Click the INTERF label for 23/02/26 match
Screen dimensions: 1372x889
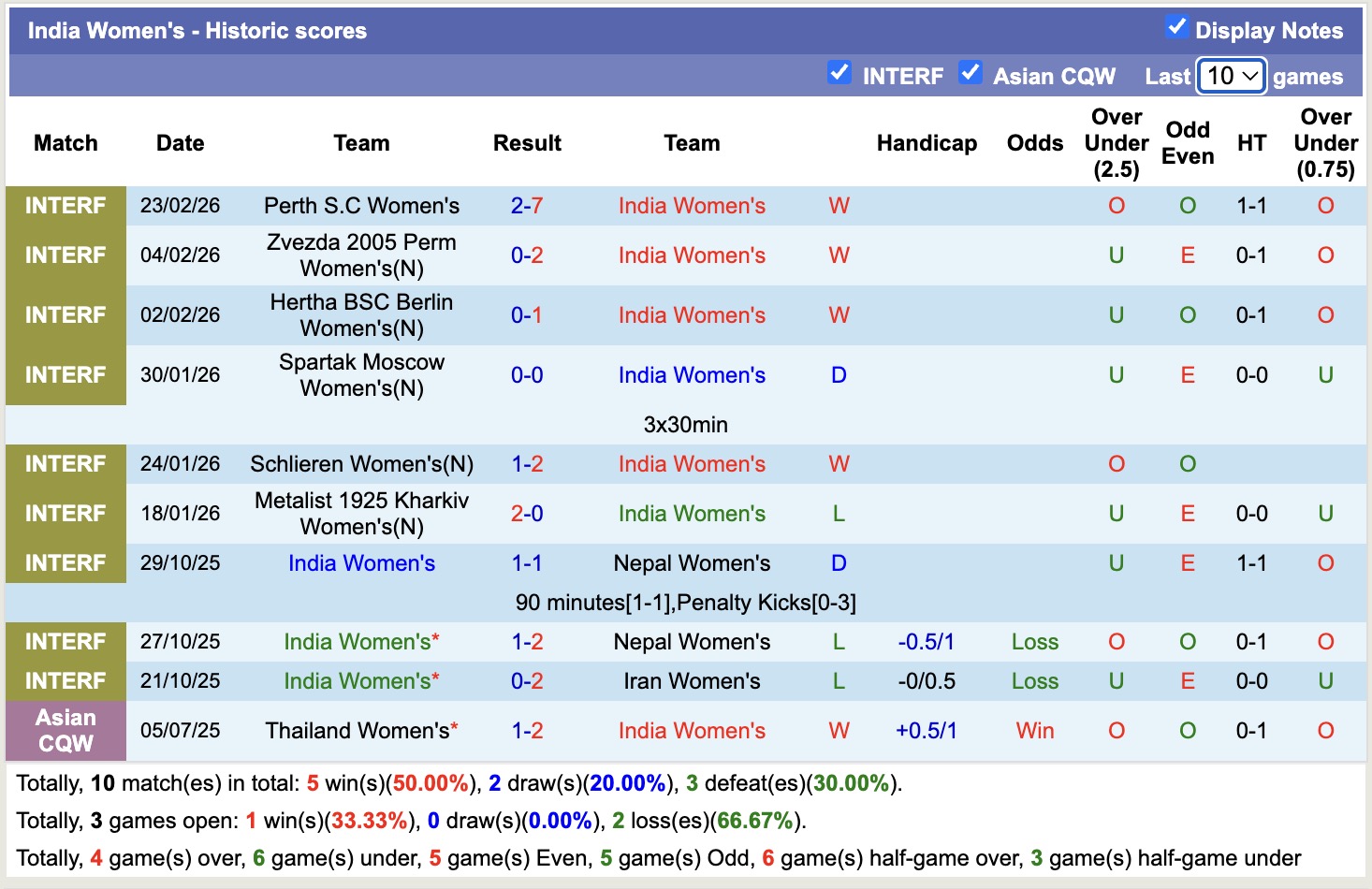coord(66,206)
